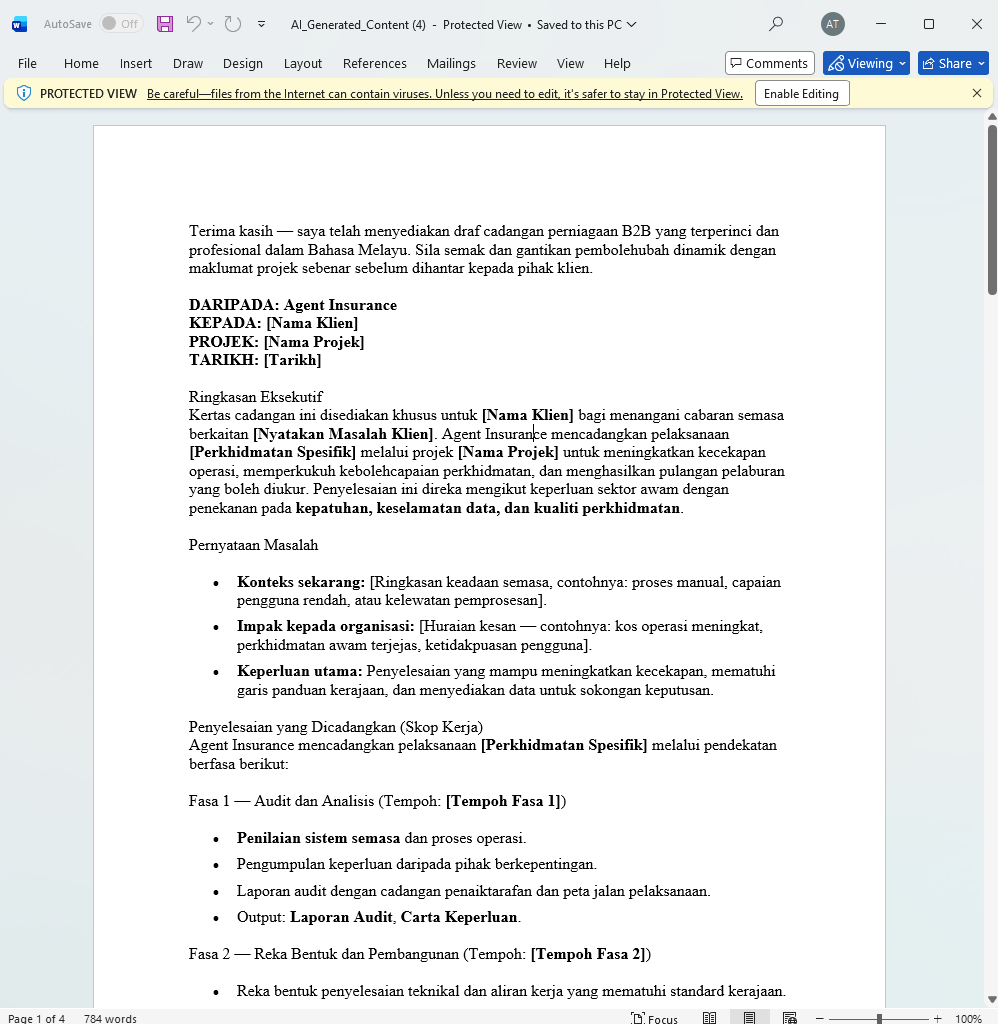Screen dimensions: 998x1024
Task: Click the zoom slider handle
Action: click(x=879, y=1018)
